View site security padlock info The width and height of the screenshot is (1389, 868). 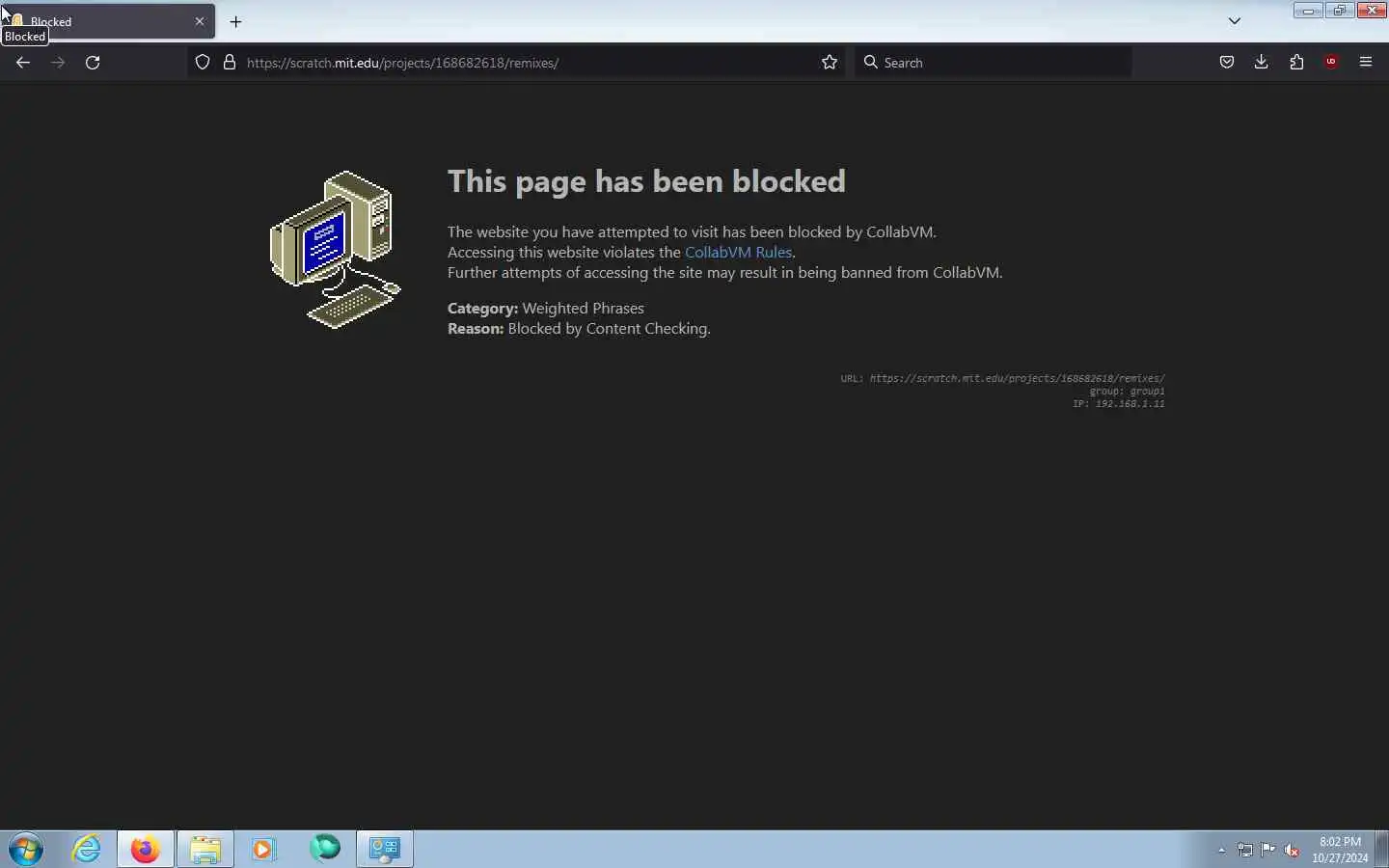tap(230, 63)
